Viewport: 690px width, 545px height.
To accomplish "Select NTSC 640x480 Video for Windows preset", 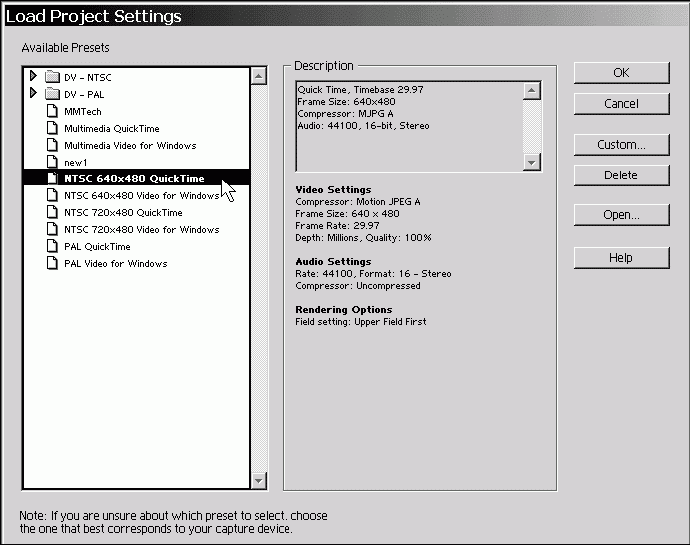I will pos(141,196).
